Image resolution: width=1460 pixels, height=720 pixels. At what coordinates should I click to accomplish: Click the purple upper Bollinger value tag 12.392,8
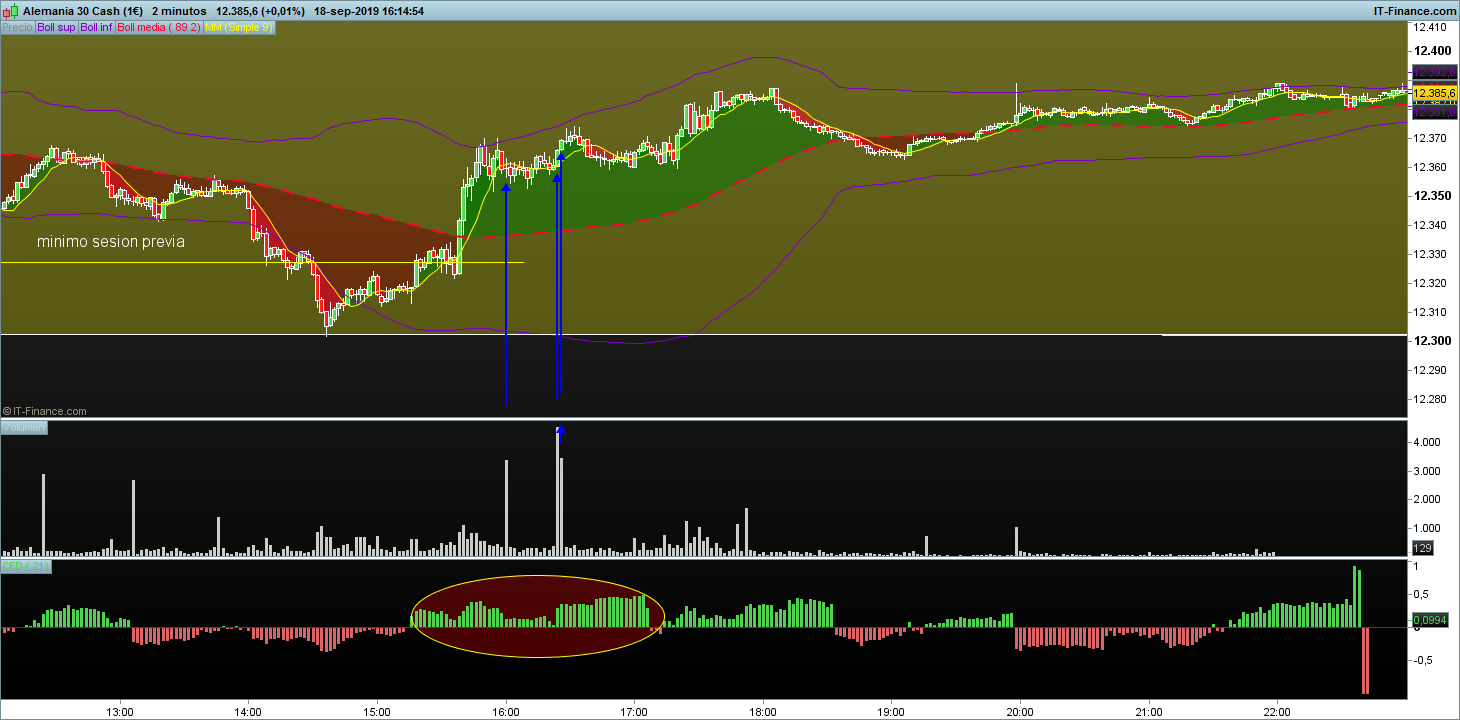1434,73
